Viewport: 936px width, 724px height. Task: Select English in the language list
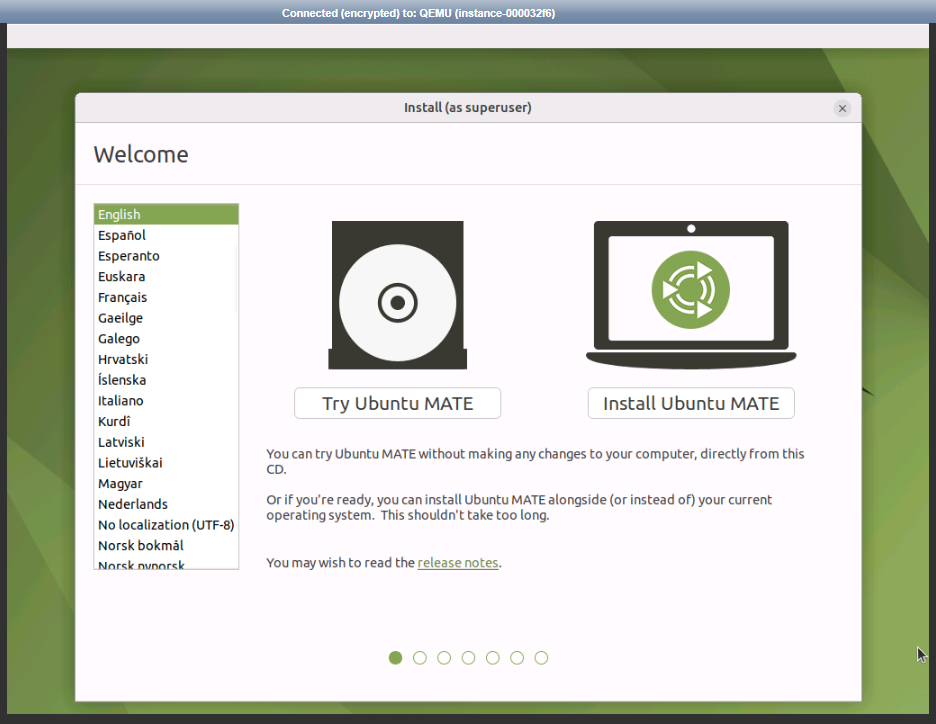[119, 215]
